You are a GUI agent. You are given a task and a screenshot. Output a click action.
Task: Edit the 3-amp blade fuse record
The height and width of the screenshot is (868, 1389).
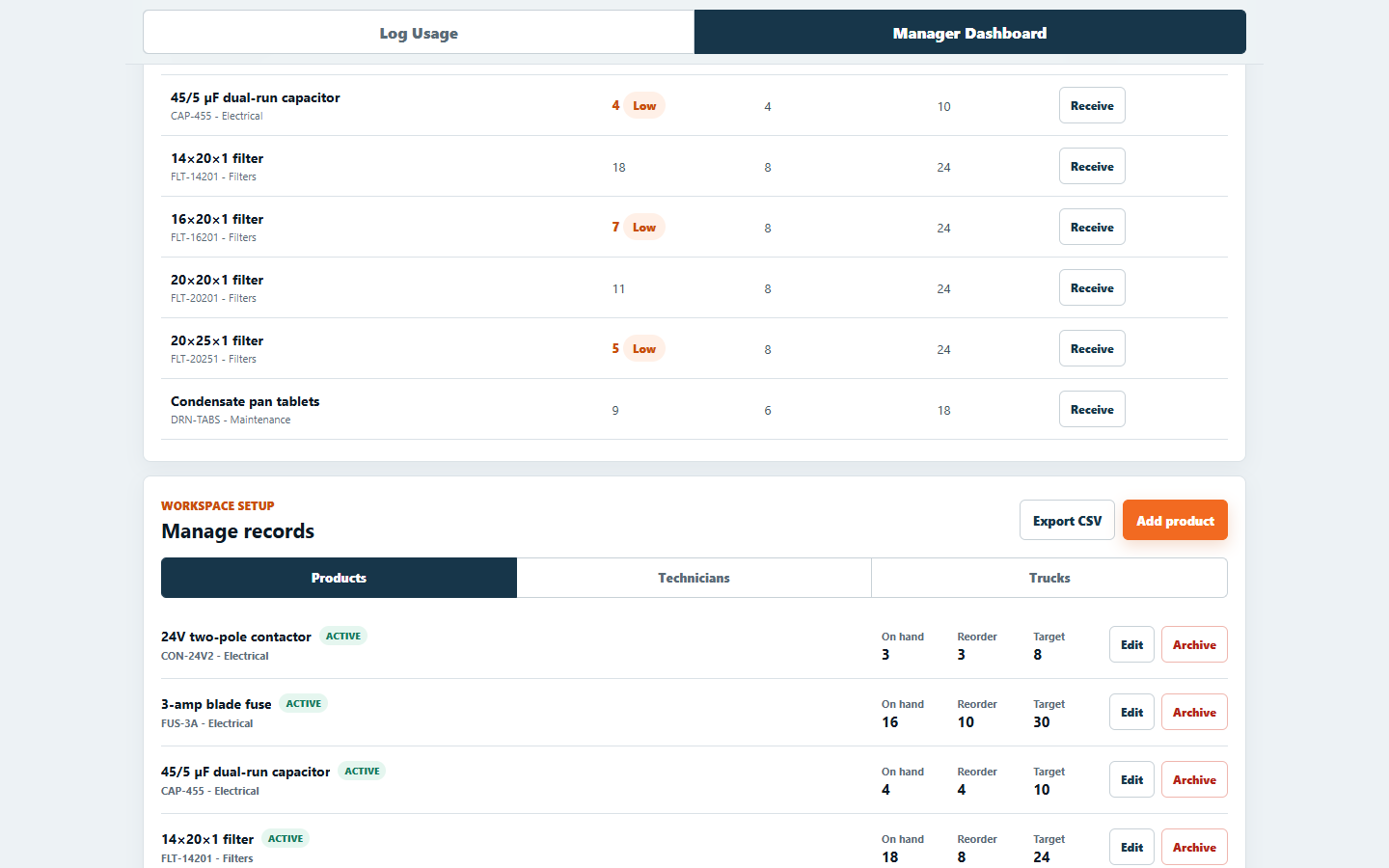pos(1131,713)
